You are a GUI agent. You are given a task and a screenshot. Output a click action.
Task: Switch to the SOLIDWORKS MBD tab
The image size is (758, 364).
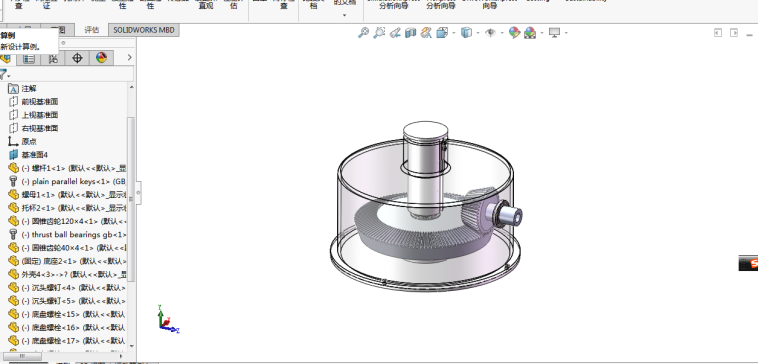(x=144, y=30)
